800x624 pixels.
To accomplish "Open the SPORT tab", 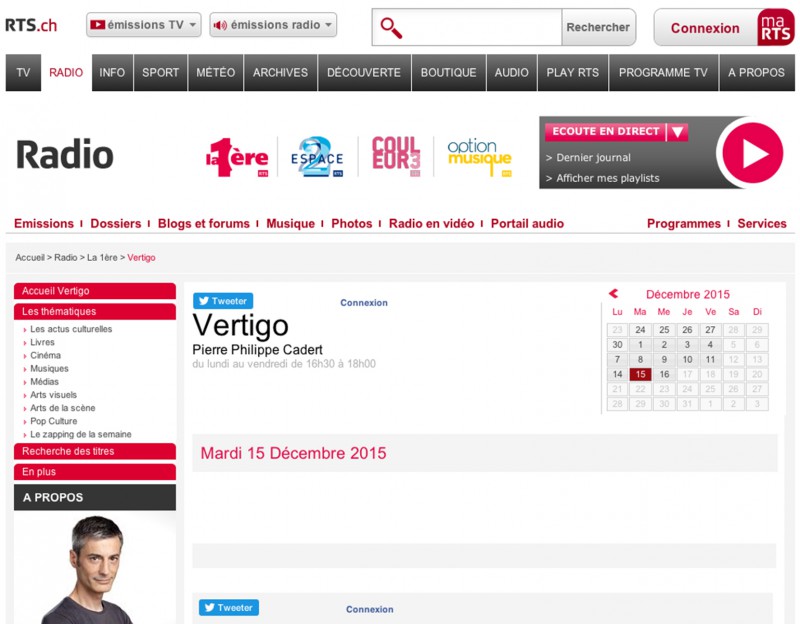I will tap(160, 72).
